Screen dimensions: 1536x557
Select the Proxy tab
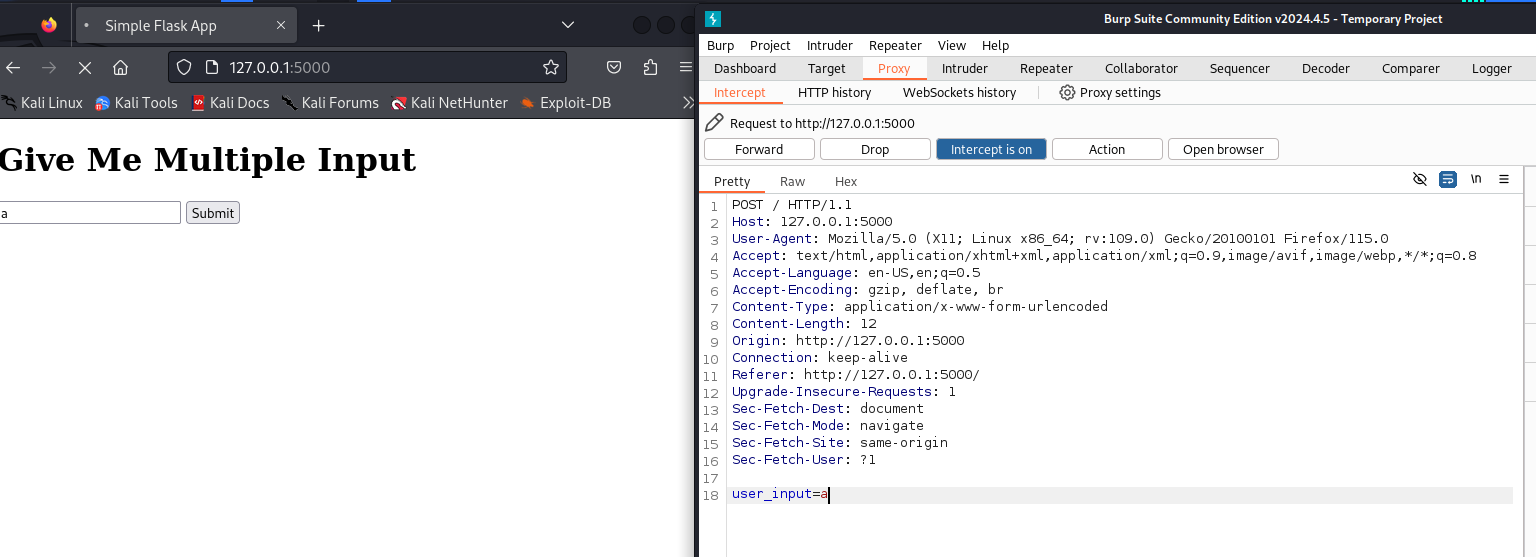point(894,68)
